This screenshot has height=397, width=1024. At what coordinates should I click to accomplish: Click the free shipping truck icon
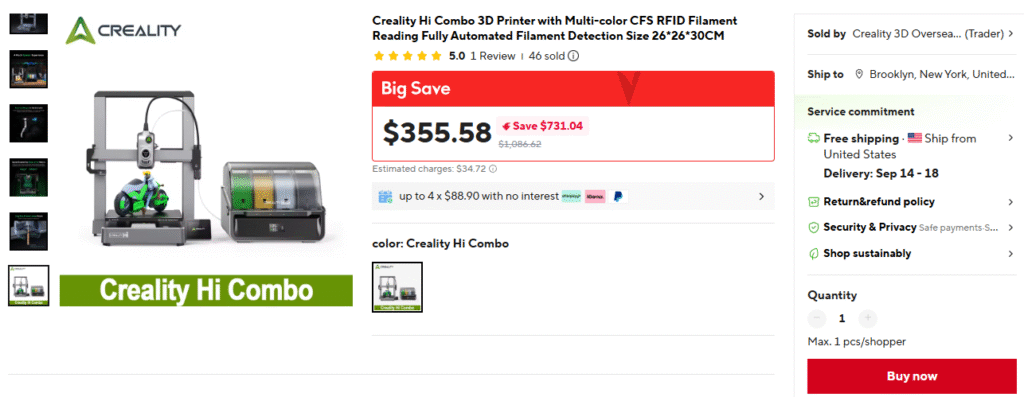click(814, 138)
